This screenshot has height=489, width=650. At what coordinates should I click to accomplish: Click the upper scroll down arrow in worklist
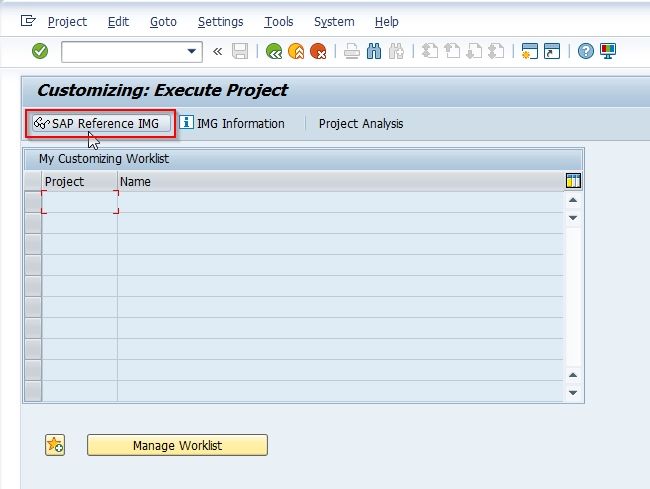coord(573,218)
